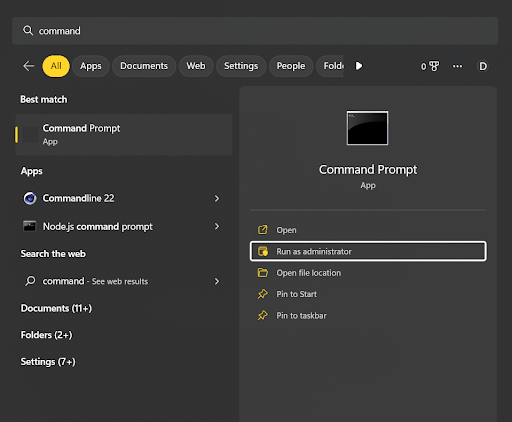Show more filters with the play arrow
The height and width of the screenshot is (422, 512).
(x=359, y=66)
